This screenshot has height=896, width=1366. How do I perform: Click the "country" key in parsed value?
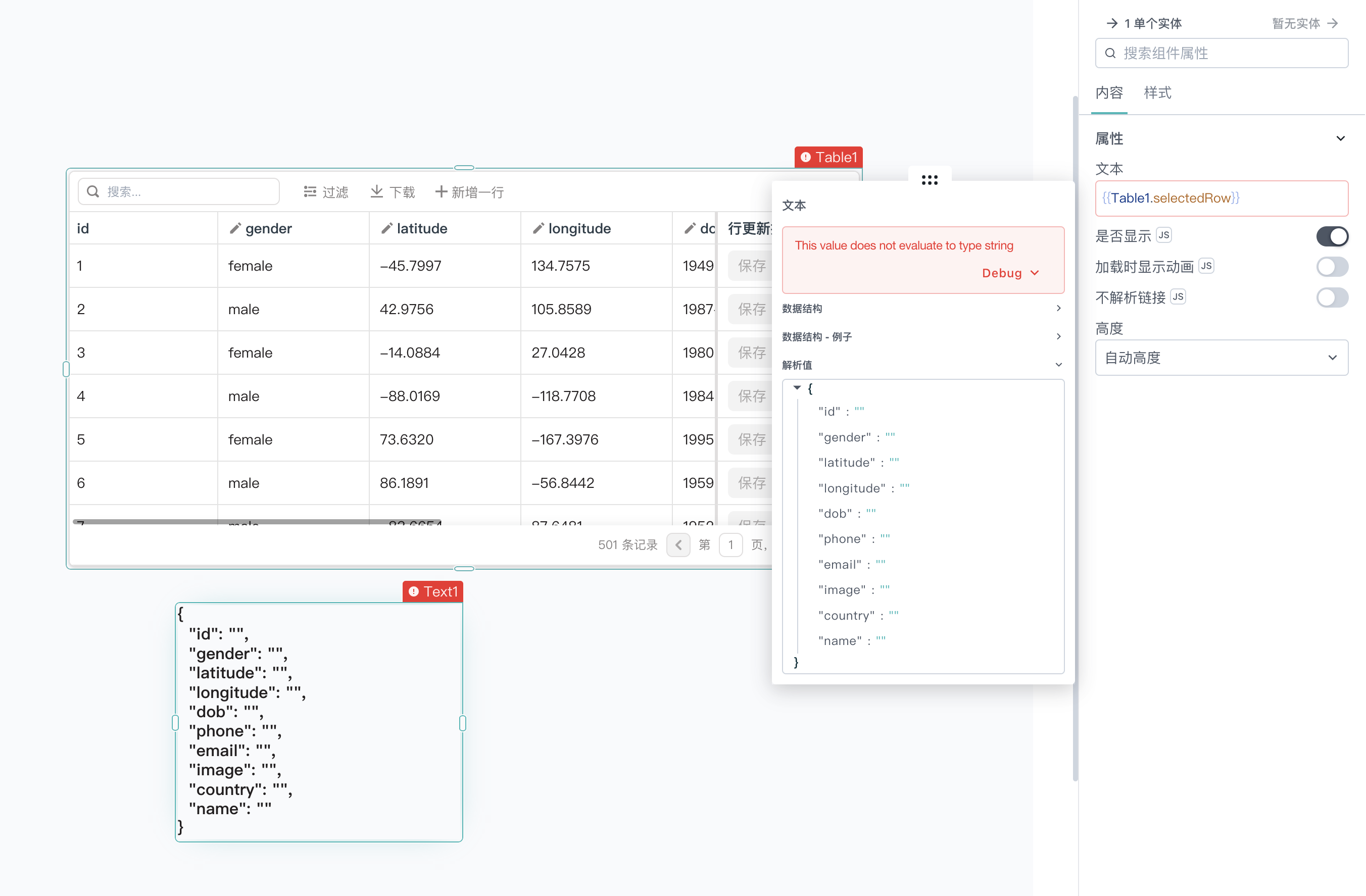click(847, 615)
